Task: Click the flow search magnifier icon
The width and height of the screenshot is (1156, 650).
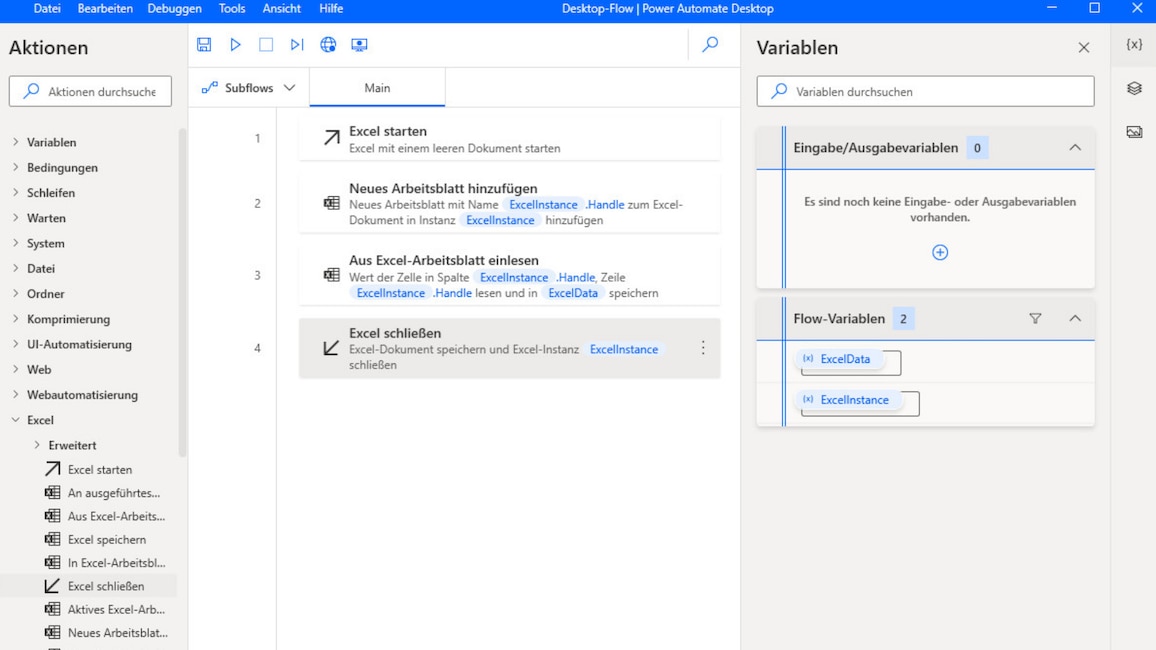Action: 710,44
